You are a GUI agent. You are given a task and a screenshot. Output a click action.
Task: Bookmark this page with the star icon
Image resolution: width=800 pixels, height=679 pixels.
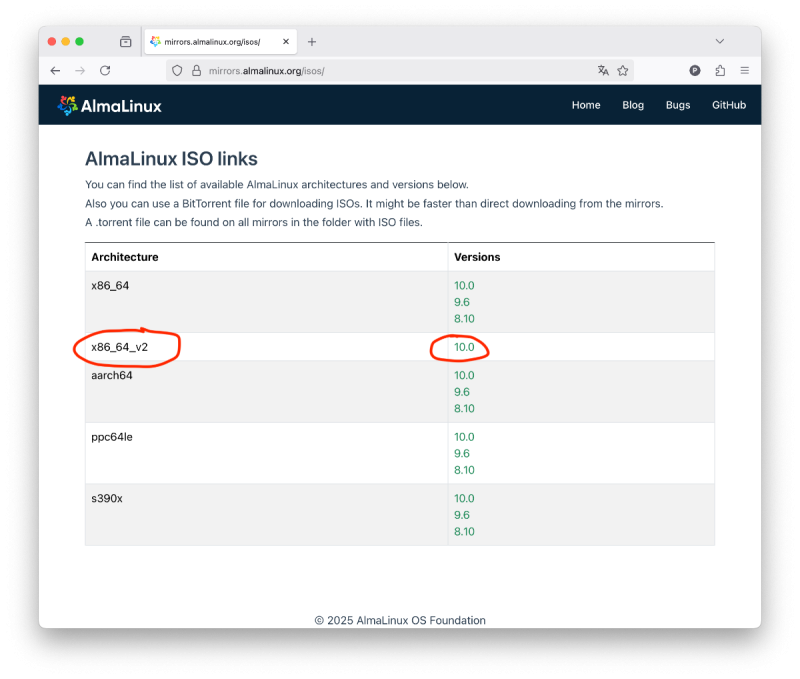pos(623,71)
